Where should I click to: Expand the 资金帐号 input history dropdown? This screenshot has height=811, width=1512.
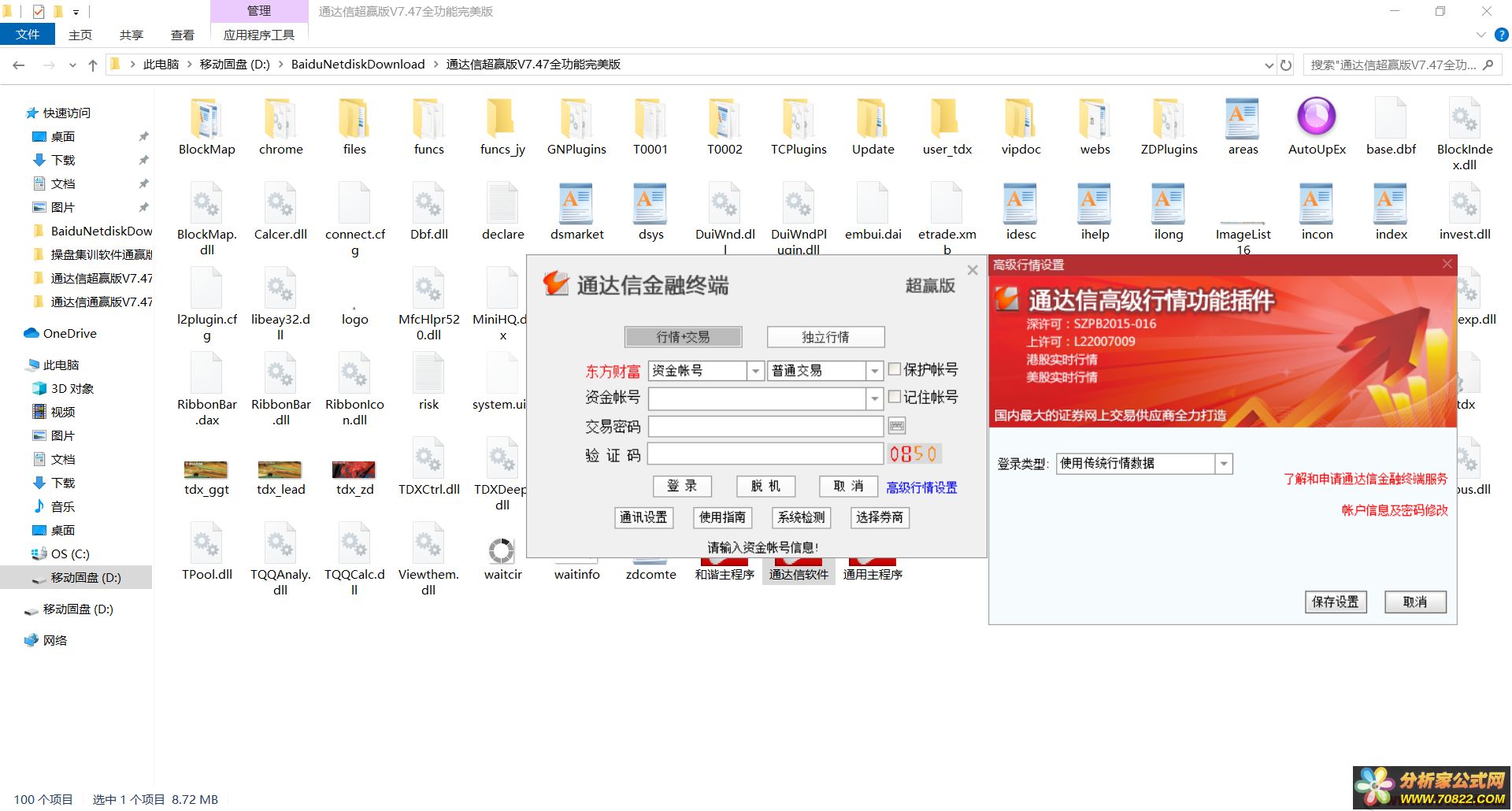[874, 399]
